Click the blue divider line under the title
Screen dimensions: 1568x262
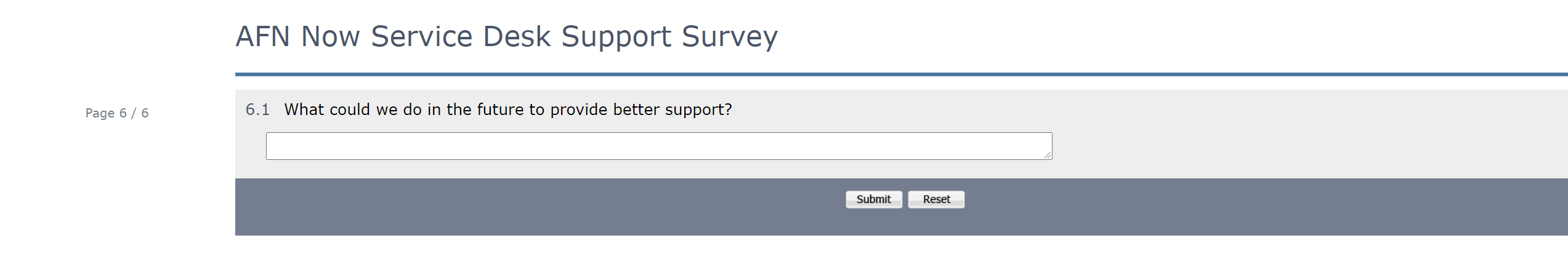click(862, 74)
